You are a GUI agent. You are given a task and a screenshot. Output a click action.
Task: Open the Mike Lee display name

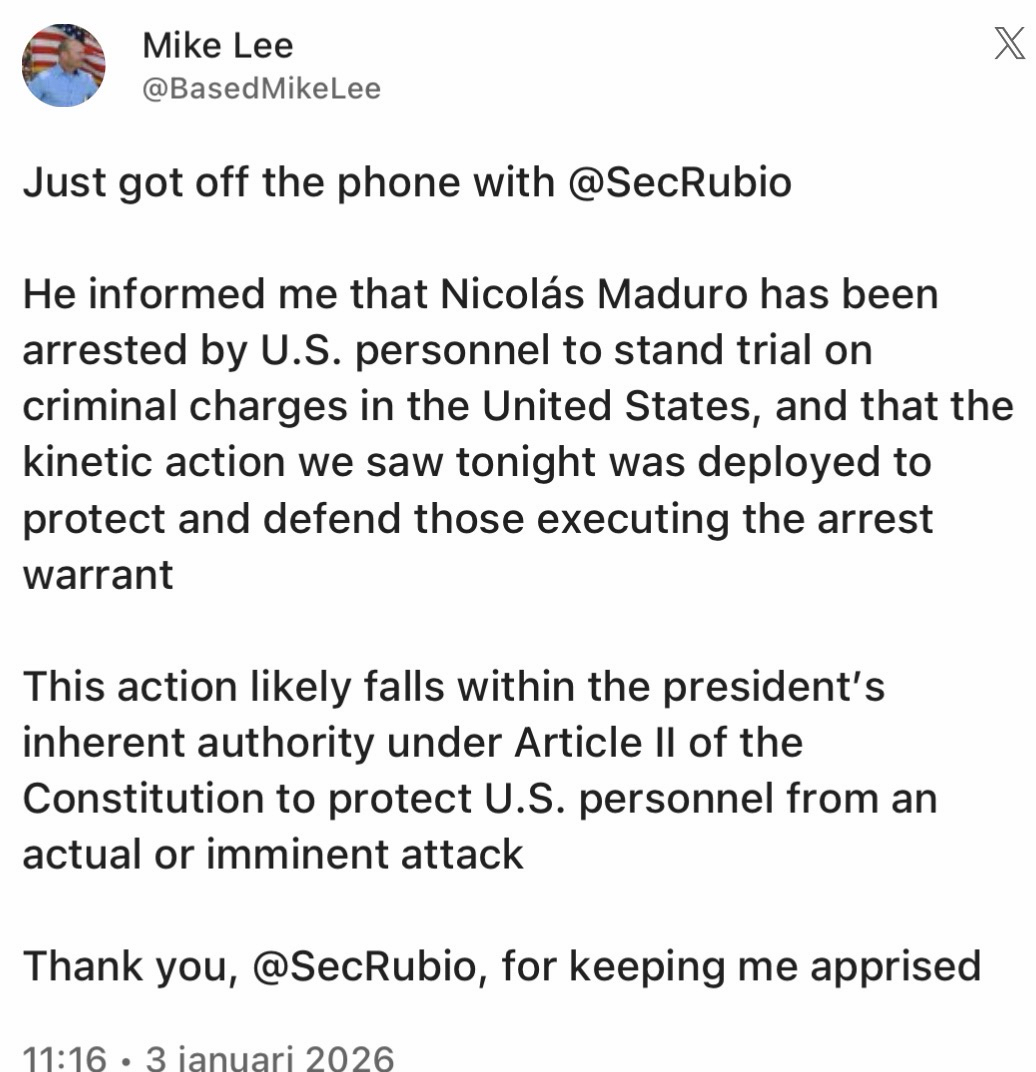(218, 44)
